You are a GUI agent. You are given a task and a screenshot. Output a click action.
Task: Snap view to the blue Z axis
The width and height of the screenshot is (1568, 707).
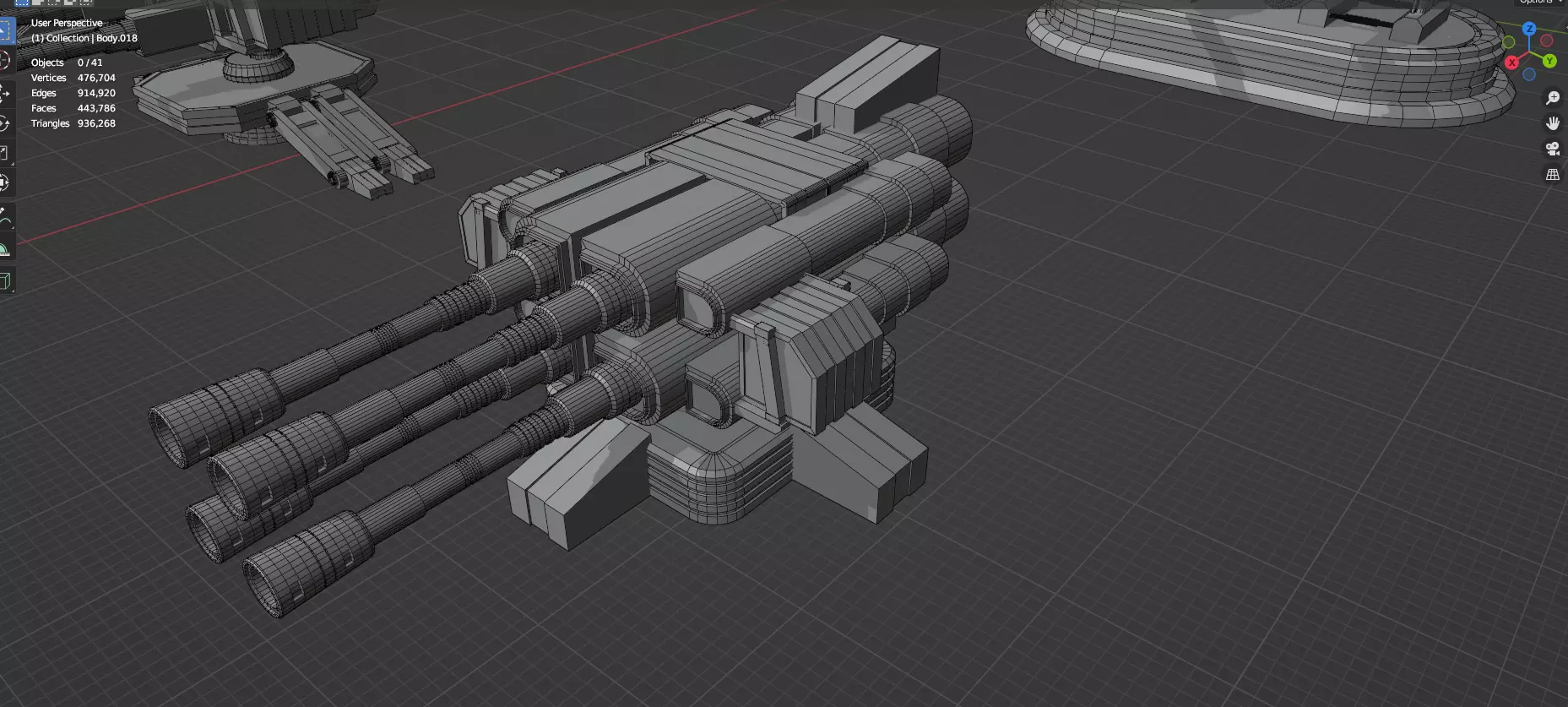click(1529, 29)
